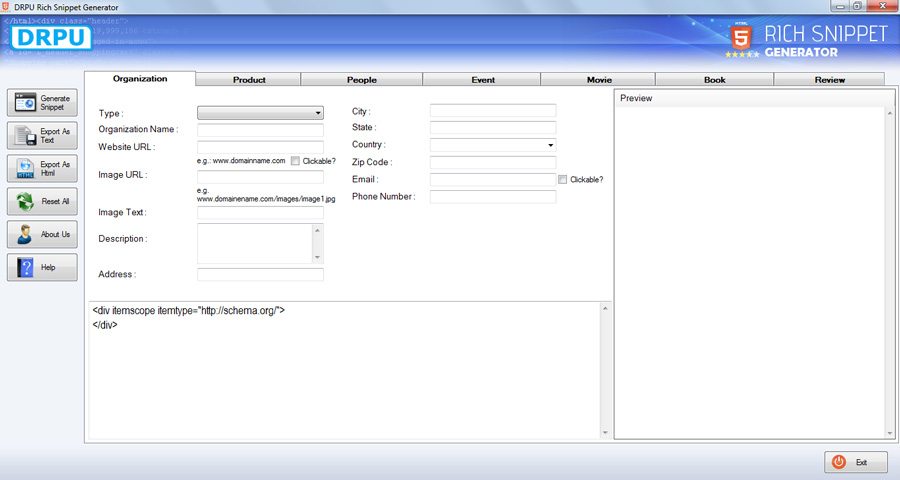Switch to the Product tab

pyautogui.click(x=249, y=80)
